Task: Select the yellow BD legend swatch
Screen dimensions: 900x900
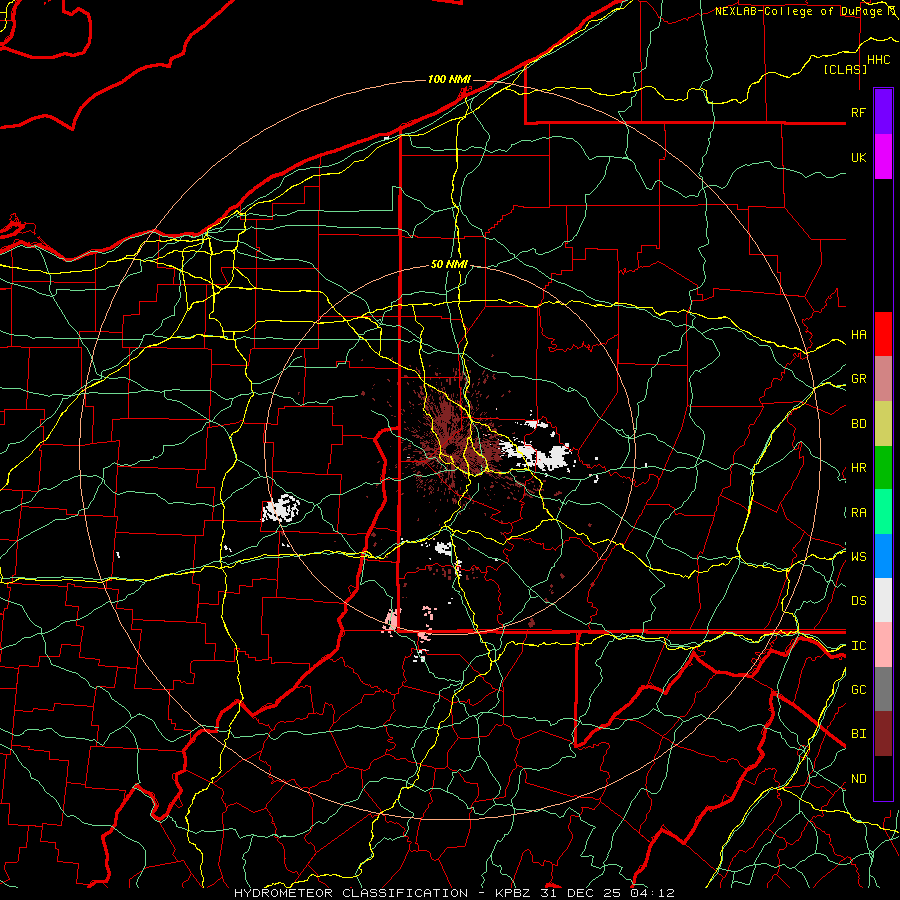Action: pyautogui.click(x=883, y=424)
